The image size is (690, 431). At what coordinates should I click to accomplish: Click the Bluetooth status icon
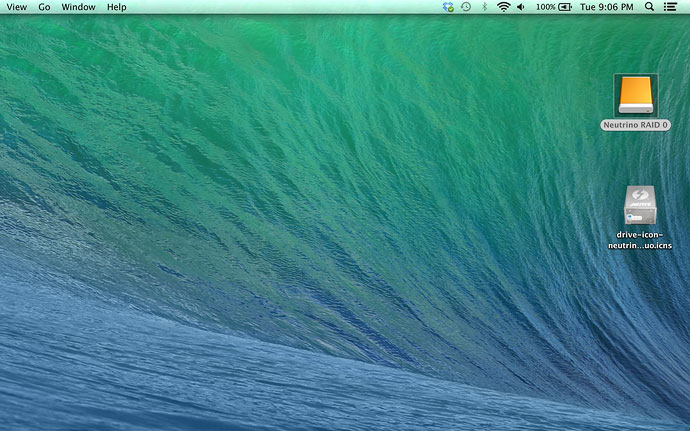coord(485,7)
